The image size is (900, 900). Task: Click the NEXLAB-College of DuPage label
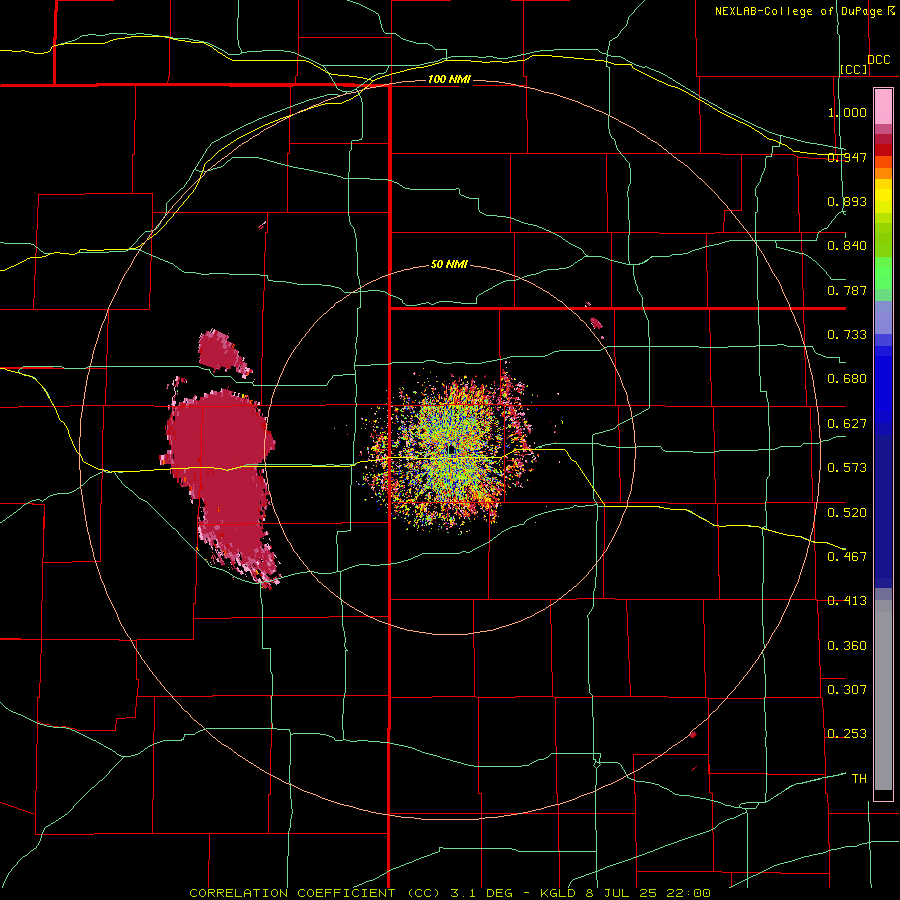(x=798, y=11)
